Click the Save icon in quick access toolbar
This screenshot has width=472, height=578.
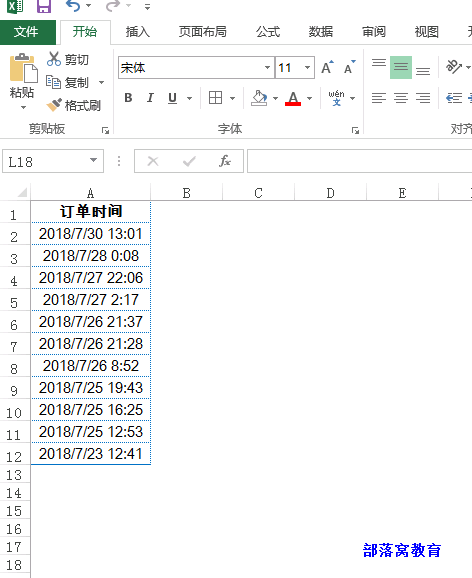[44, 6]
